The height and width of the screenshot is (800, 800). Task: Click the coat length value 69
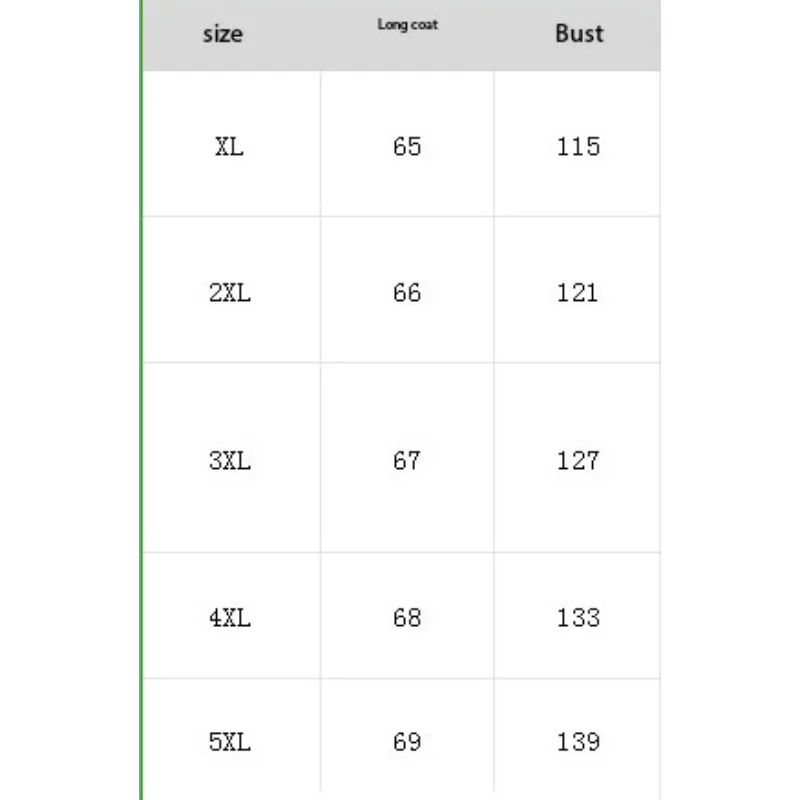click(407, 742)
